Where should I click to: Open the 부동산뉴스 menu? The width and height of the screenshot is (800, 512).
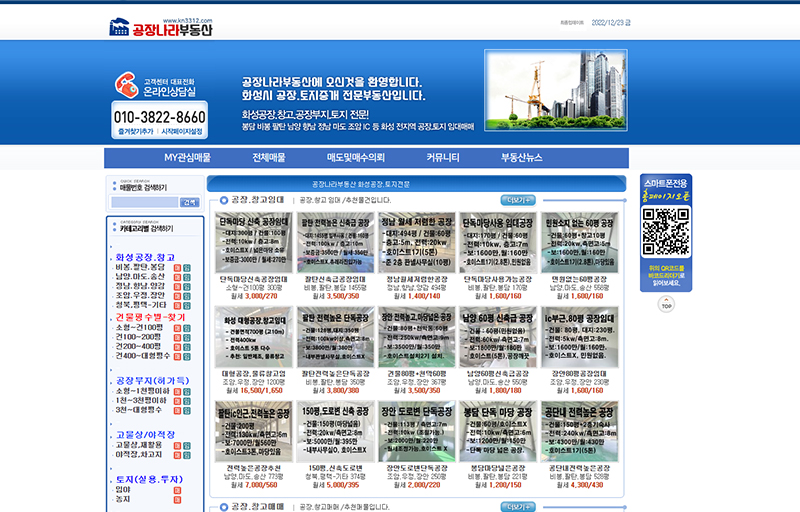[x=521, y=158]
